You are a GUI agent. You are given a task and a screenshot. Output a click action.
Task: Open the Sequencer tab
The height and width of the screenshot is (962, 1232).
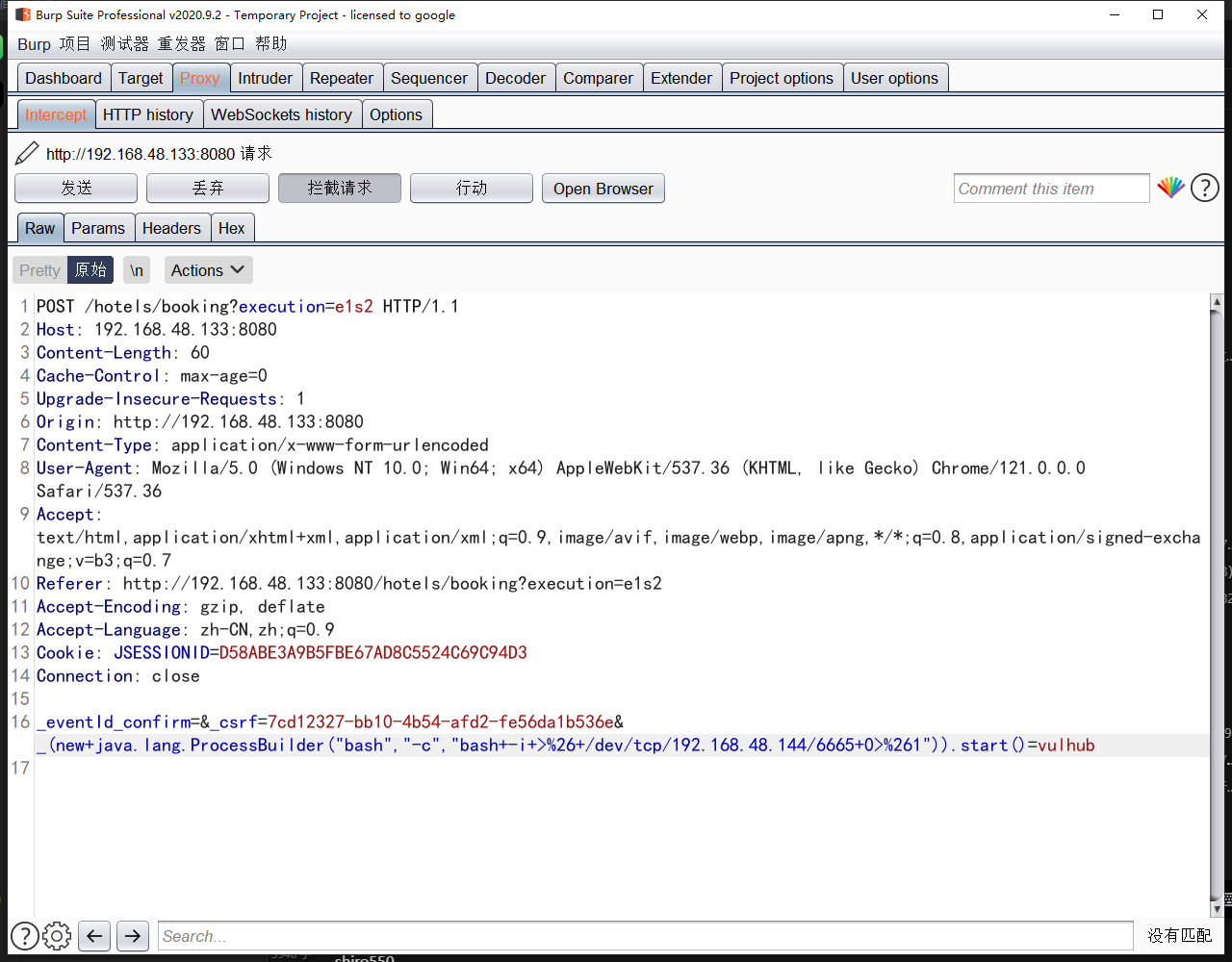coord(429,78)
